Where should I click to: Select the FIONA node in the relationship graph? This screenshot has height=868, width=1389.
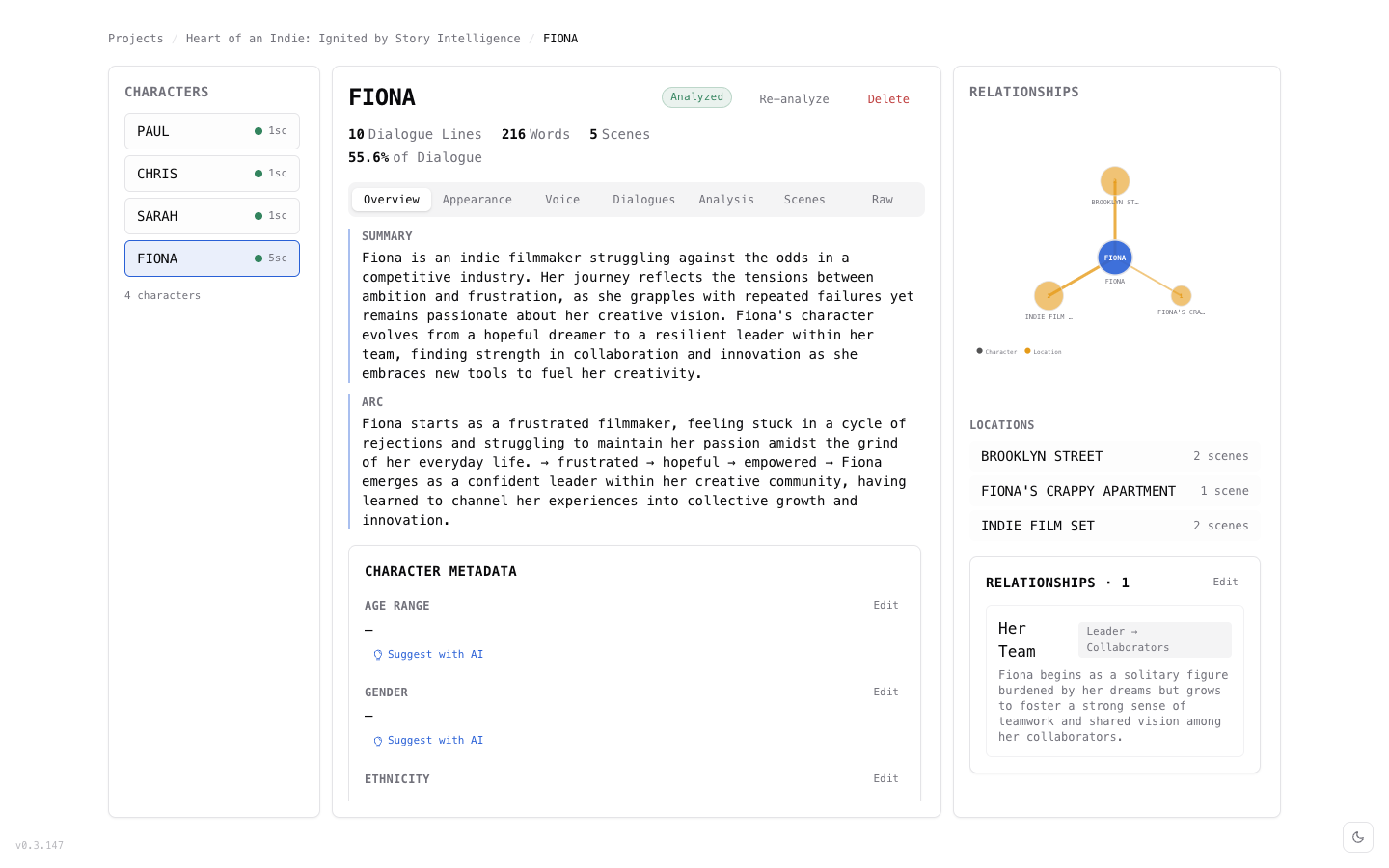[1114, 258]
